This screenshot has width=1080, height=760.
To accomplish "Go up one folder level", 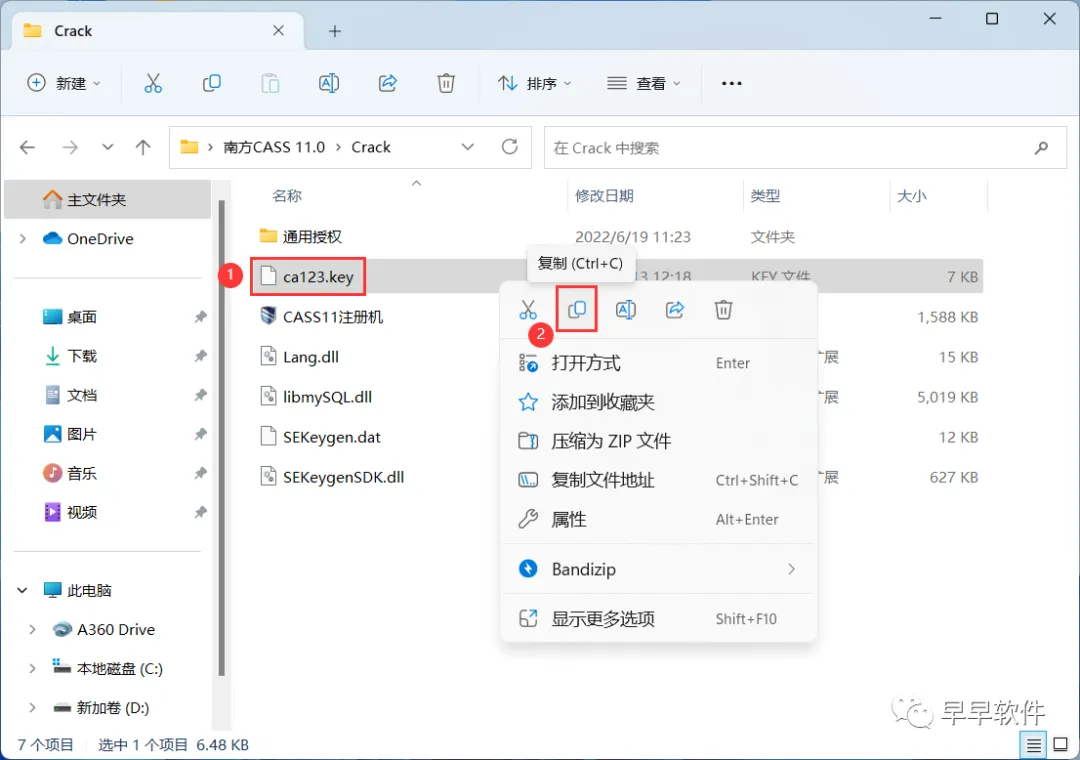I will pyautogui.click(x=143, y=147).
